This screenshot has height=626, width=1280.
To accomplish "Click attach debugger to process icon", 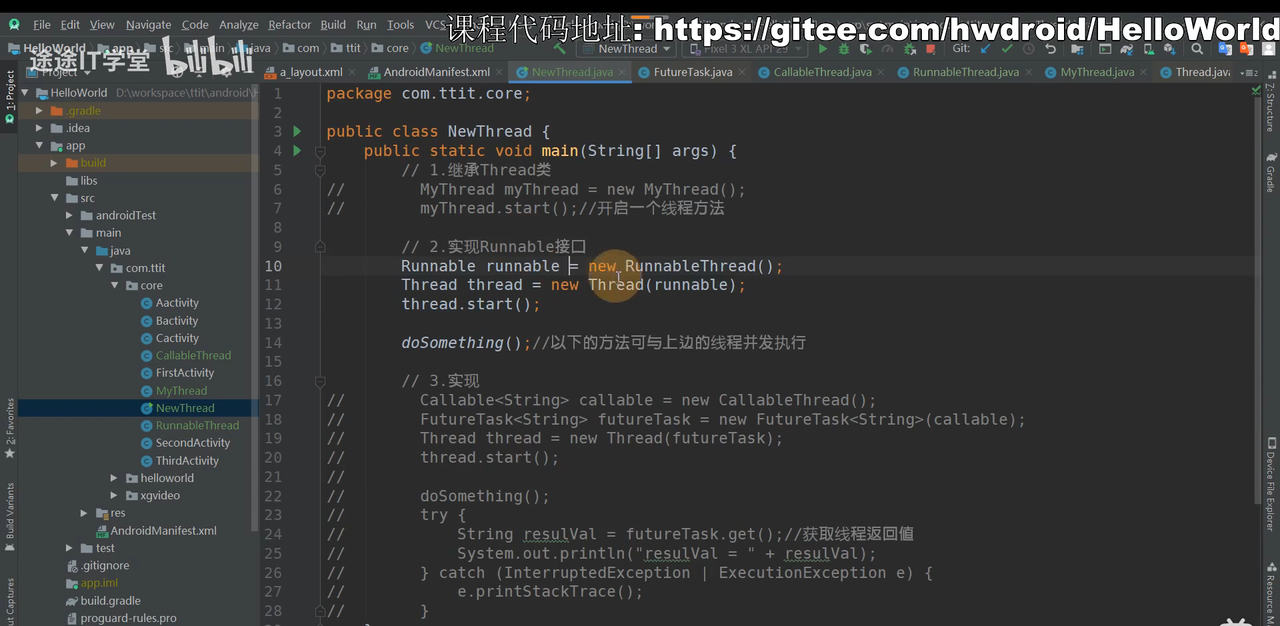I will pos(909,48).
